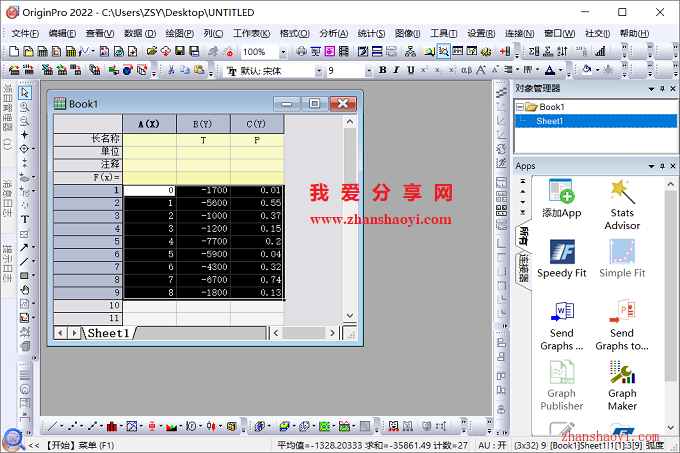This screenshot has height=453, width=680.
Task: Click Book1 vertical scrollbar down arrow
Action: coord(350,316)
